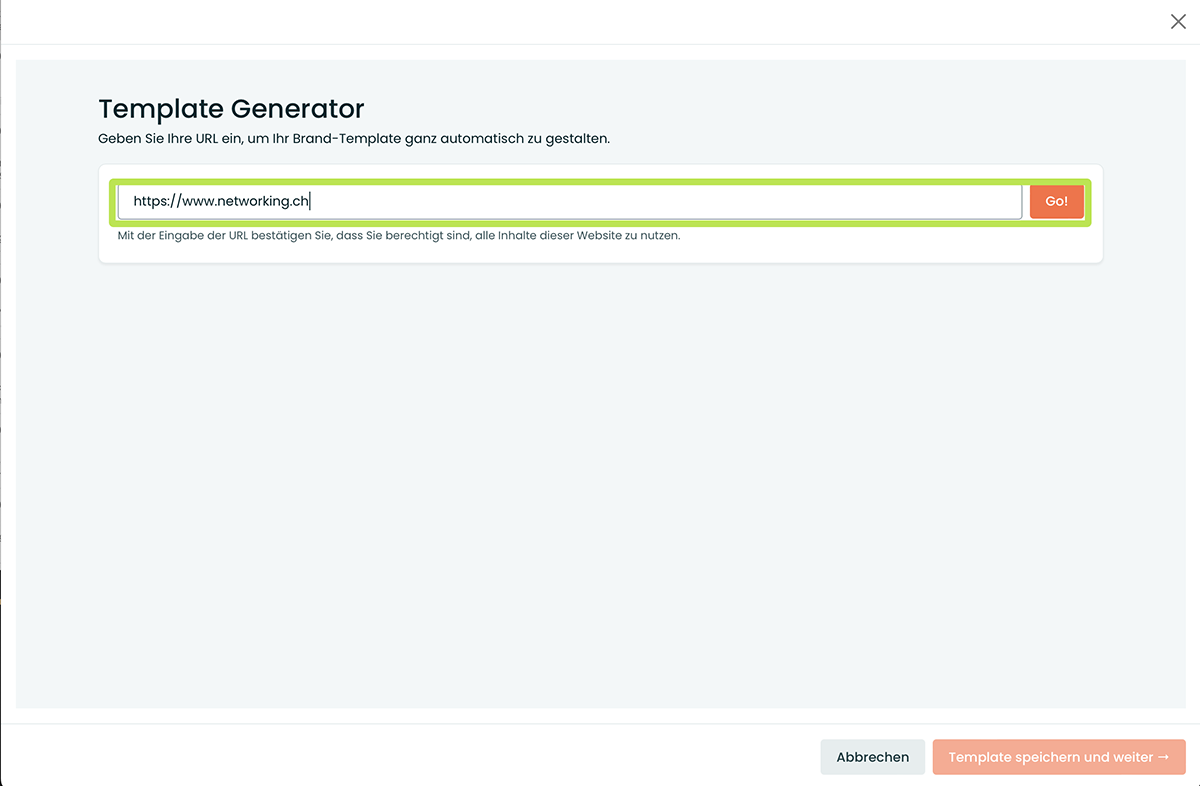Dismiss the dialog via the top-right X icon

[1178, 22]
